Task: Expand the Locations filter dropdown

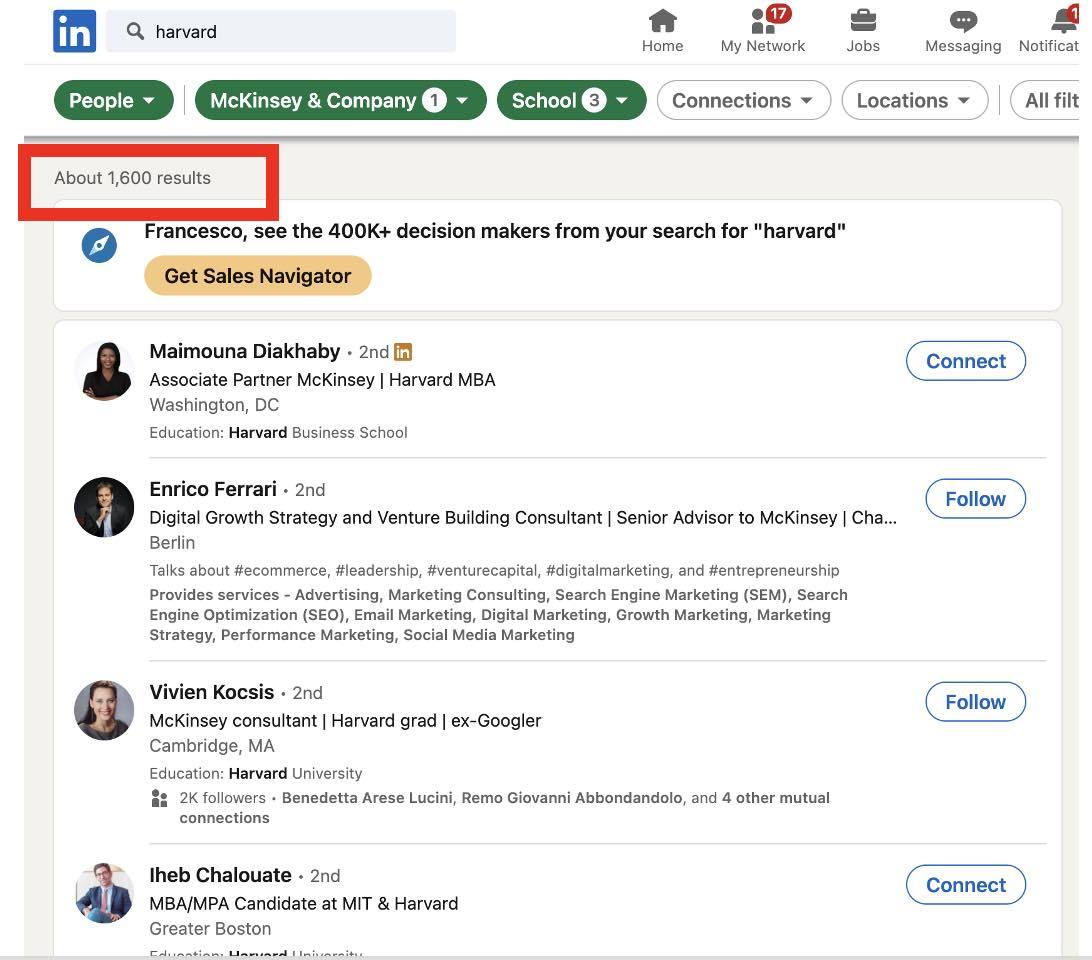Action: pyautogui.click(x=914, y=100)
